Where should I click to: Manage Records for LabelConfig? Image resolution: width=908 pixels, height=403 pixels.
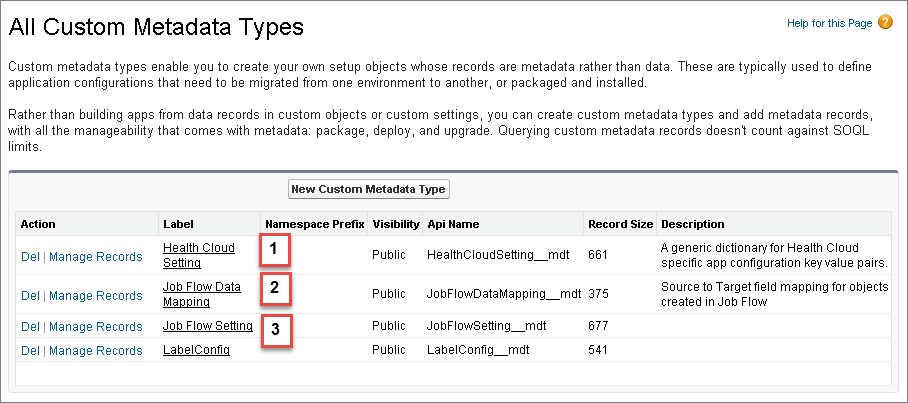(x=96, y=351)
